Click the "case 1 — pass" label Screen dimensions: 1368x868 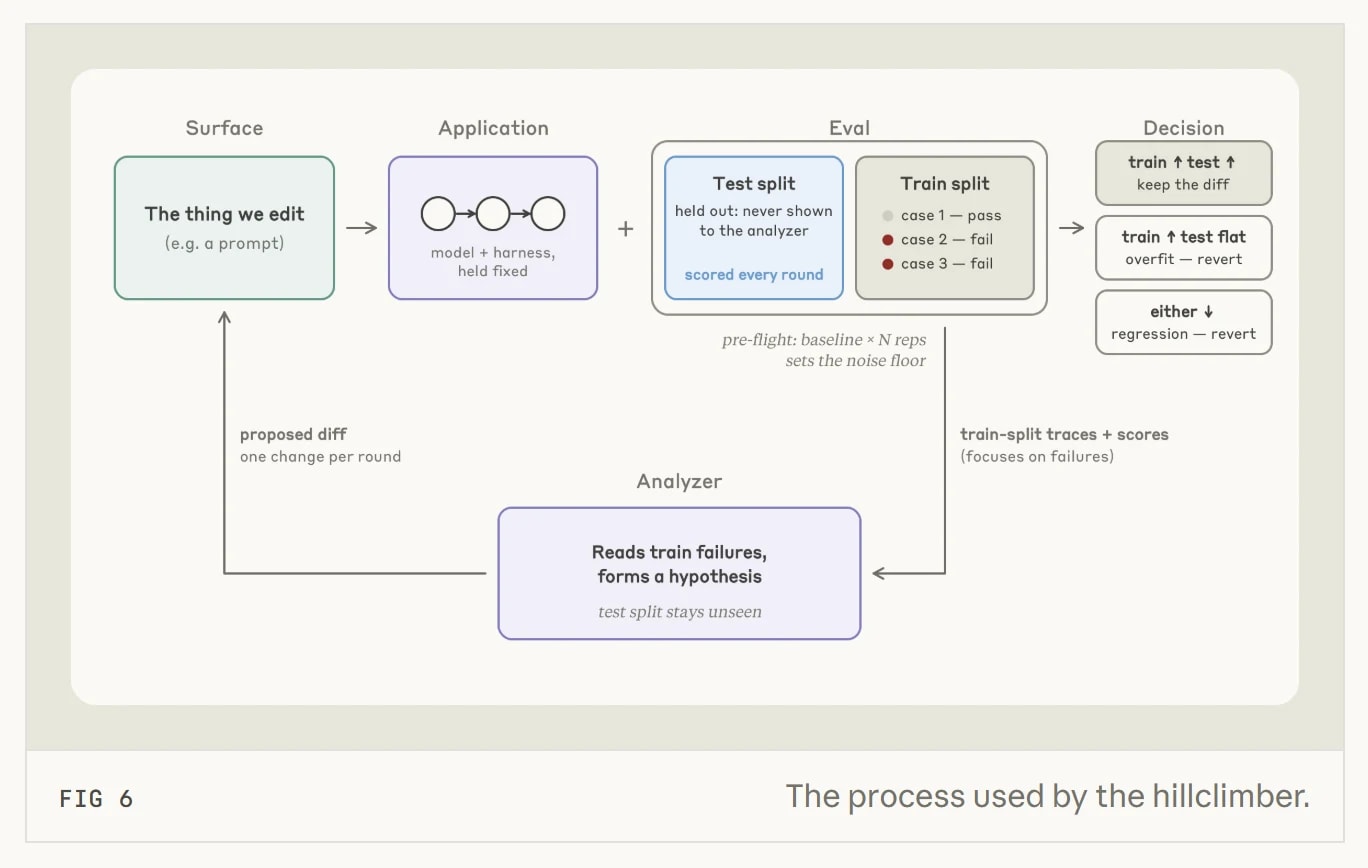951,216
